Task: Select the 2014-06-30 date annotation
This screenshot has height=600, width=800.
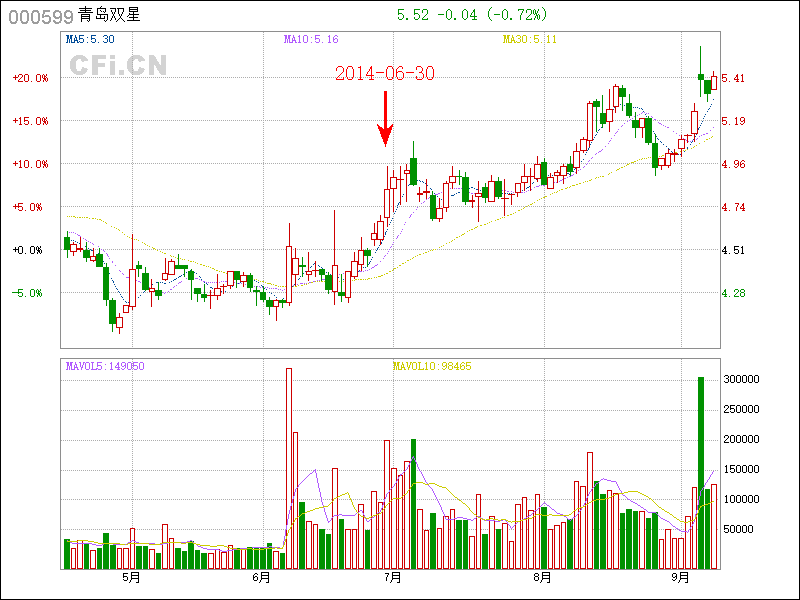Action: [384, 74]
